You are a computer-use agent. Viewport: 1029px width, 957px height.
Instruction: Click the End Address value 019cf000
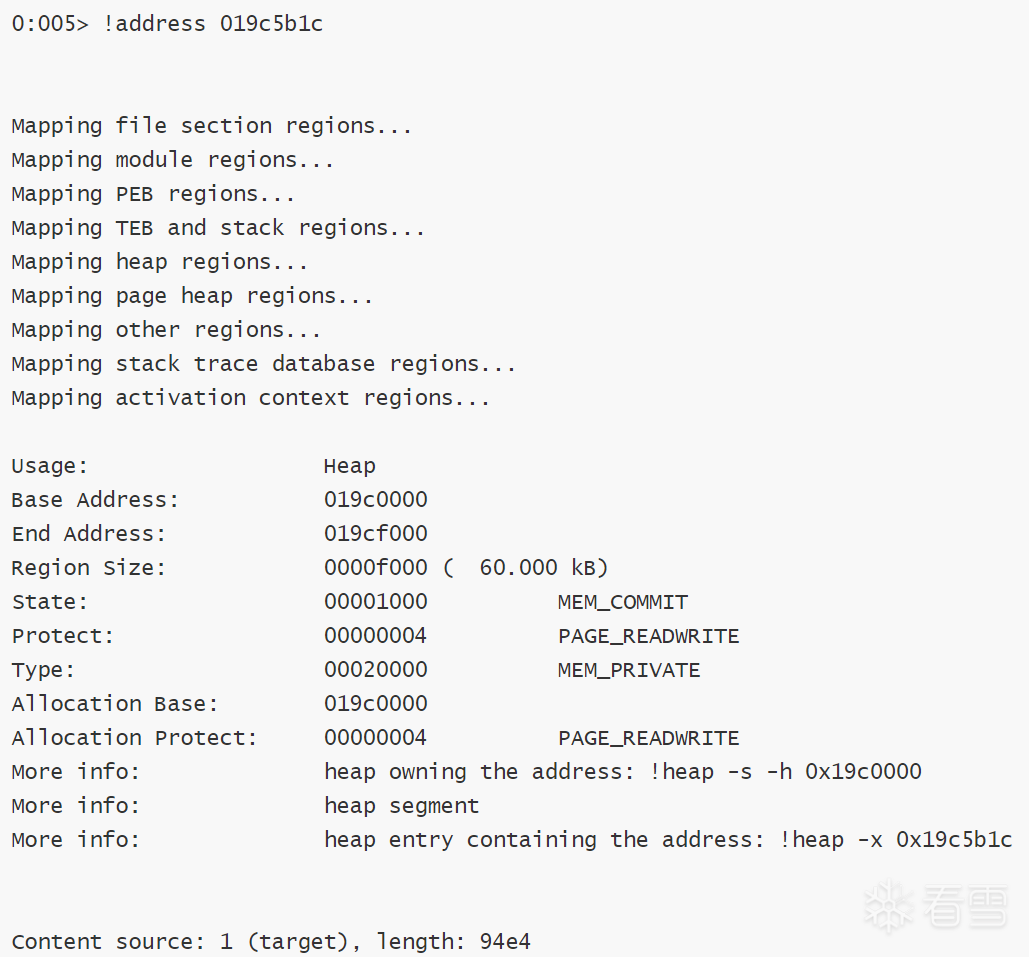(375, 534)
